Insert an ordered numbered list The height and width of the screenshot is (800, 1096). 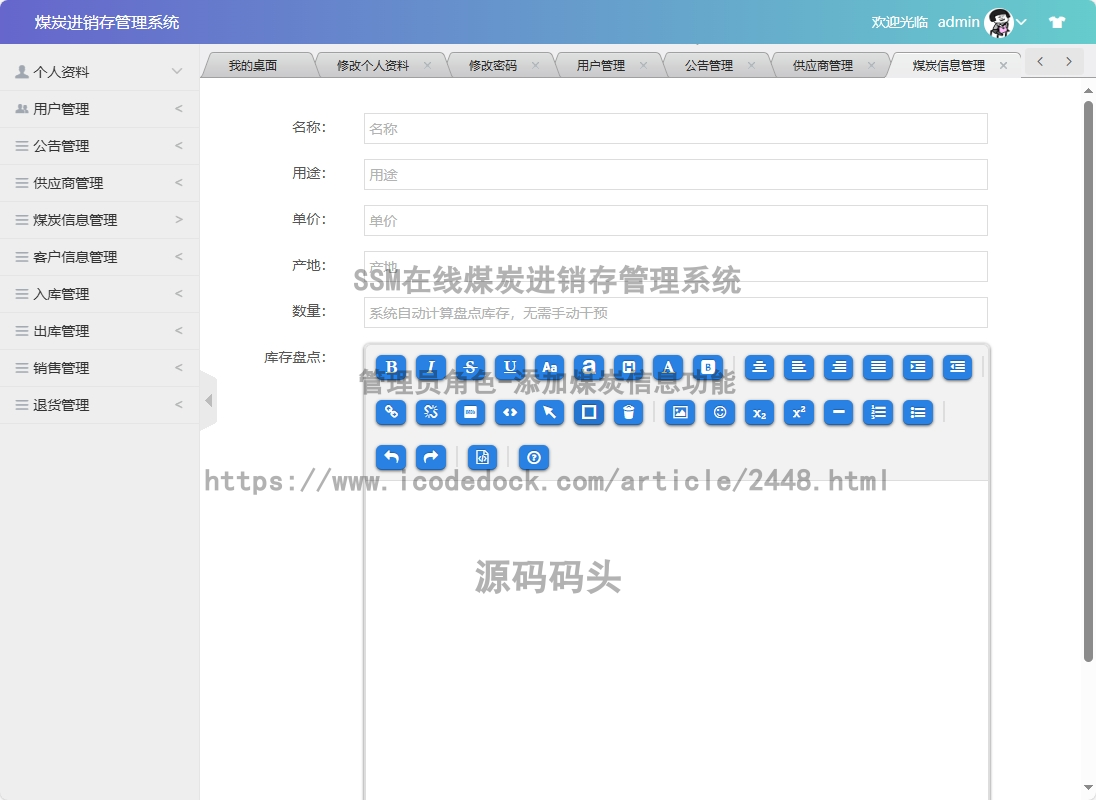(x=878, y=412)
